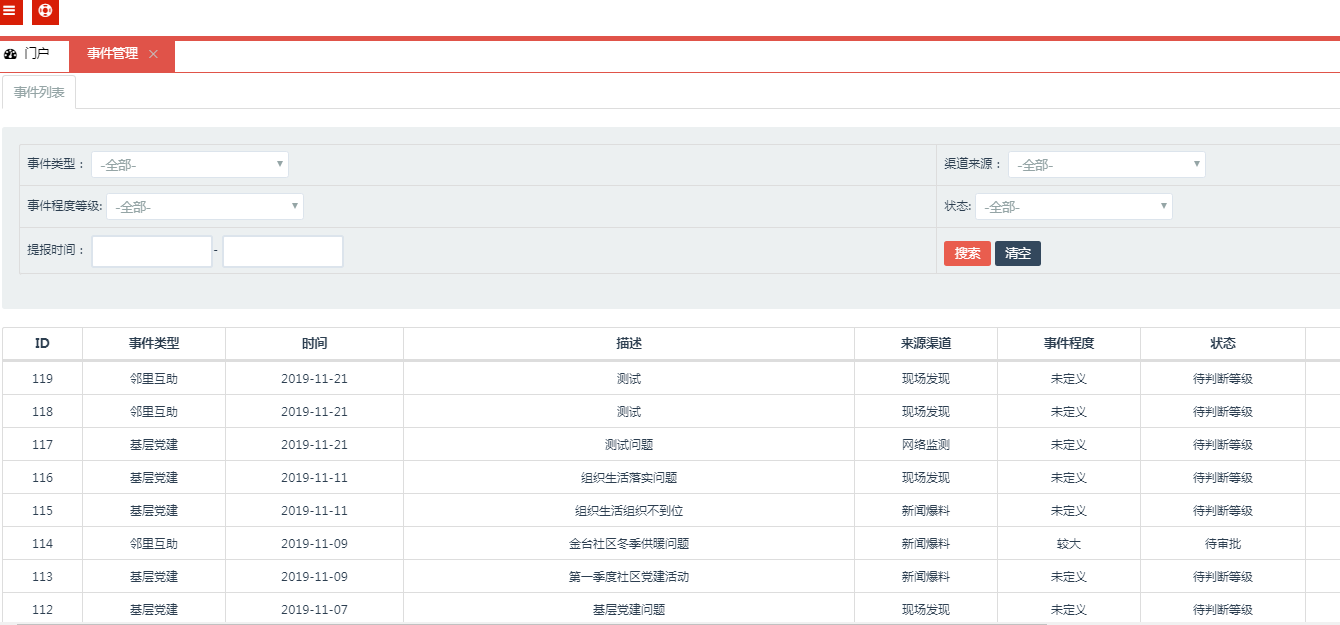Click the 时间 column header
Image resolution: width=1340 pixels, height=625 pixels.
pyautogui.click(x=314, y=343)
